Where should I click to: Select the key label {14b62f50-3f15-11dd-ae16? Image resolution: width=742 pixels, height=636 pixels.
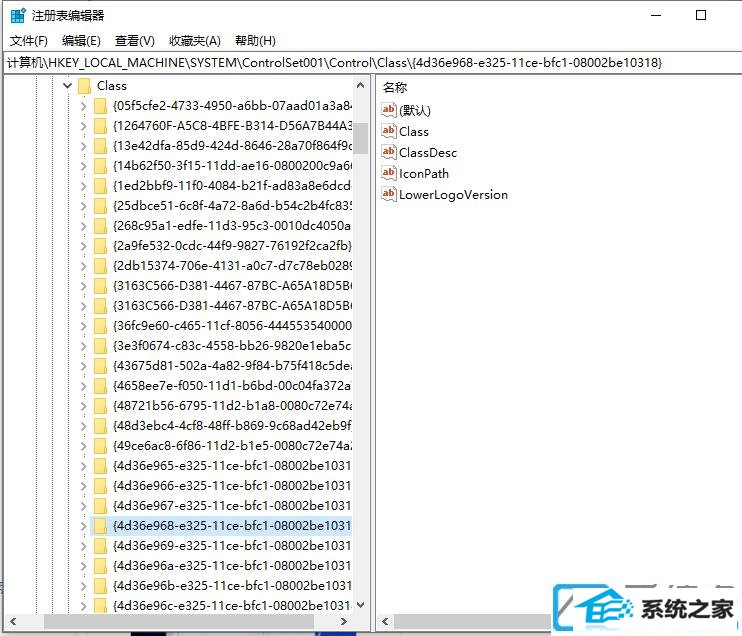232,166
